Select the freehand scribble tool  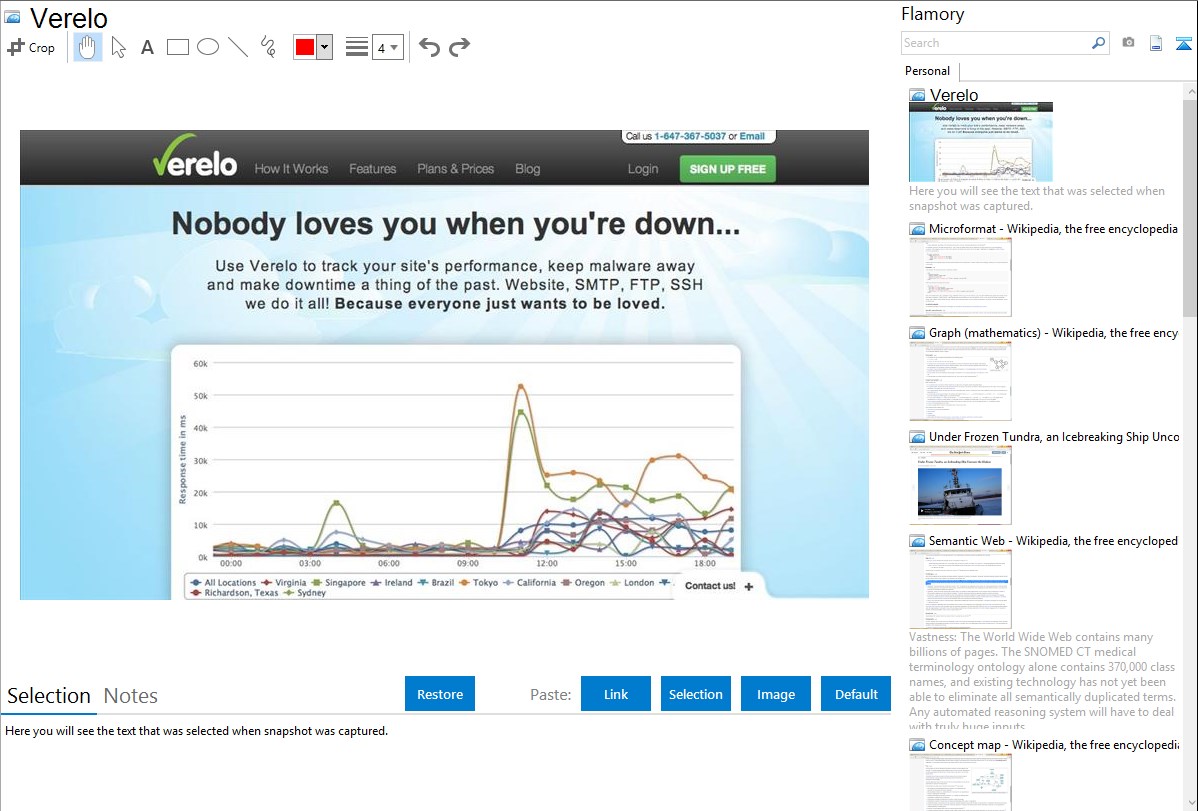pos(268,47)
